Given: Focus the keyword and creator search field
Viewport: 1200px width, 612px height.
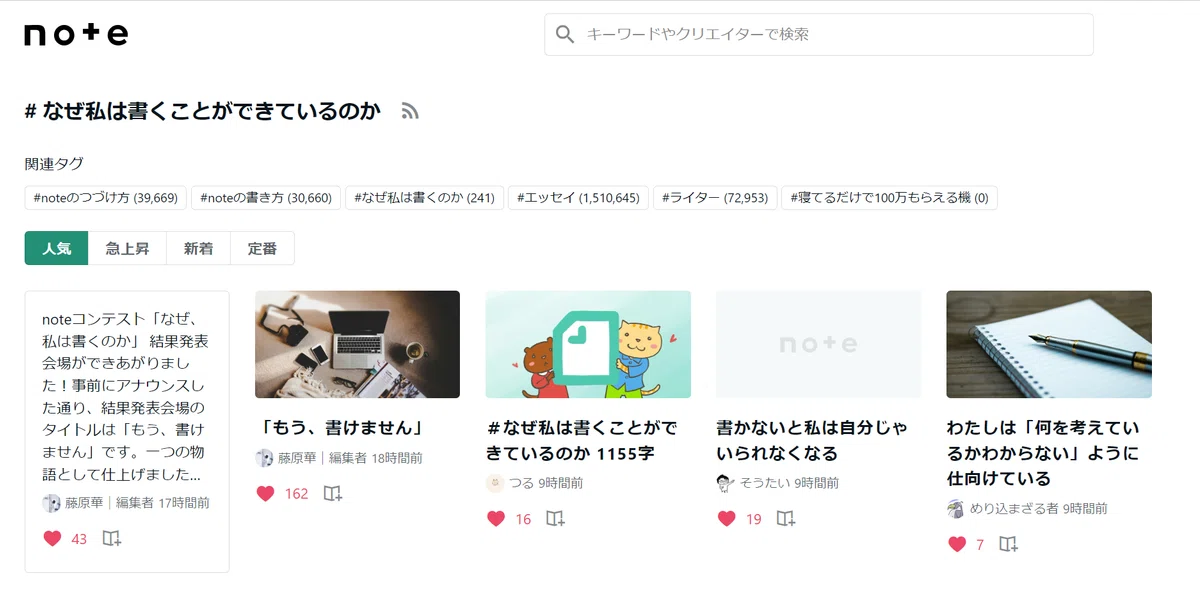Looking at the screenshot, I should pyautogui.click(x=819, y=34).
